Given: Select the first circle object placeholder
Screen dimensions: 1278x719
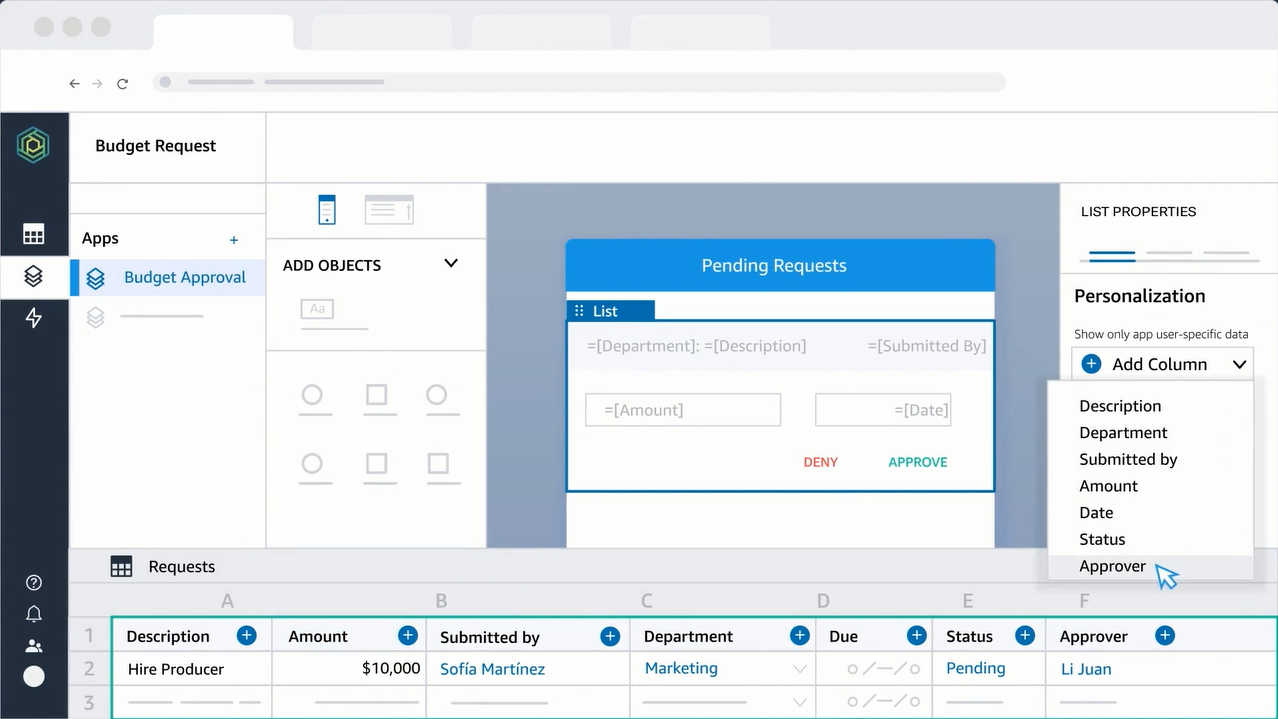Looking at the screenshot, I should click(x=312, y=395).
